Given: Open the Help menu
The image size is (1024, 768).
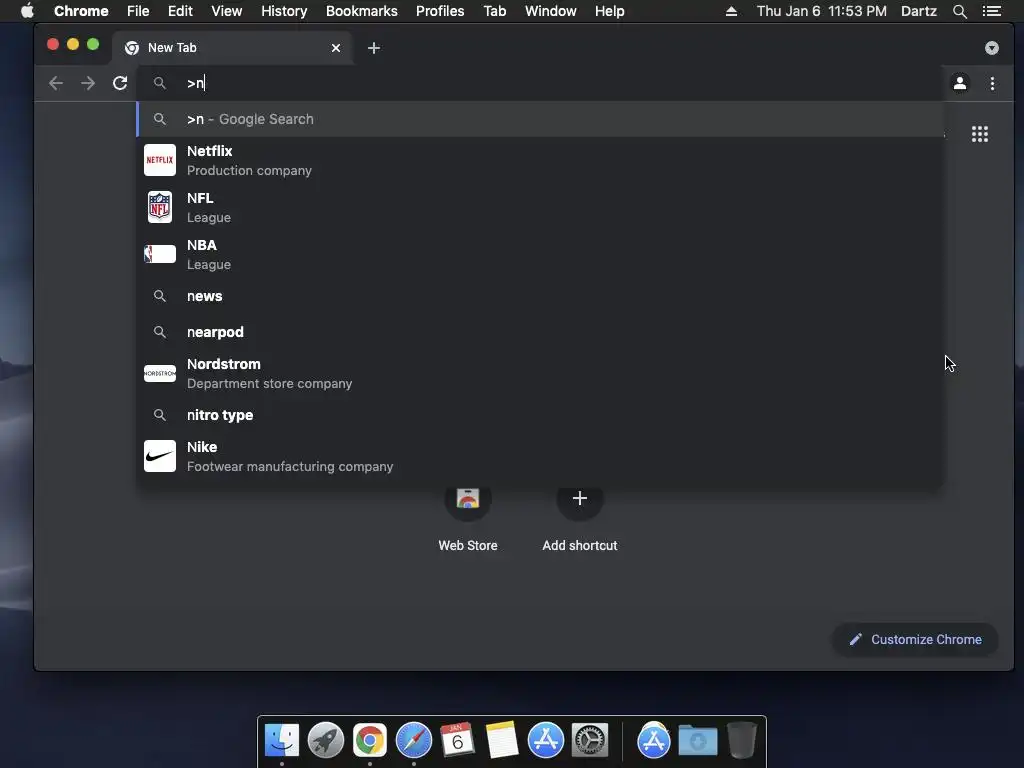Looking at the screenshot, I should 609,11.
